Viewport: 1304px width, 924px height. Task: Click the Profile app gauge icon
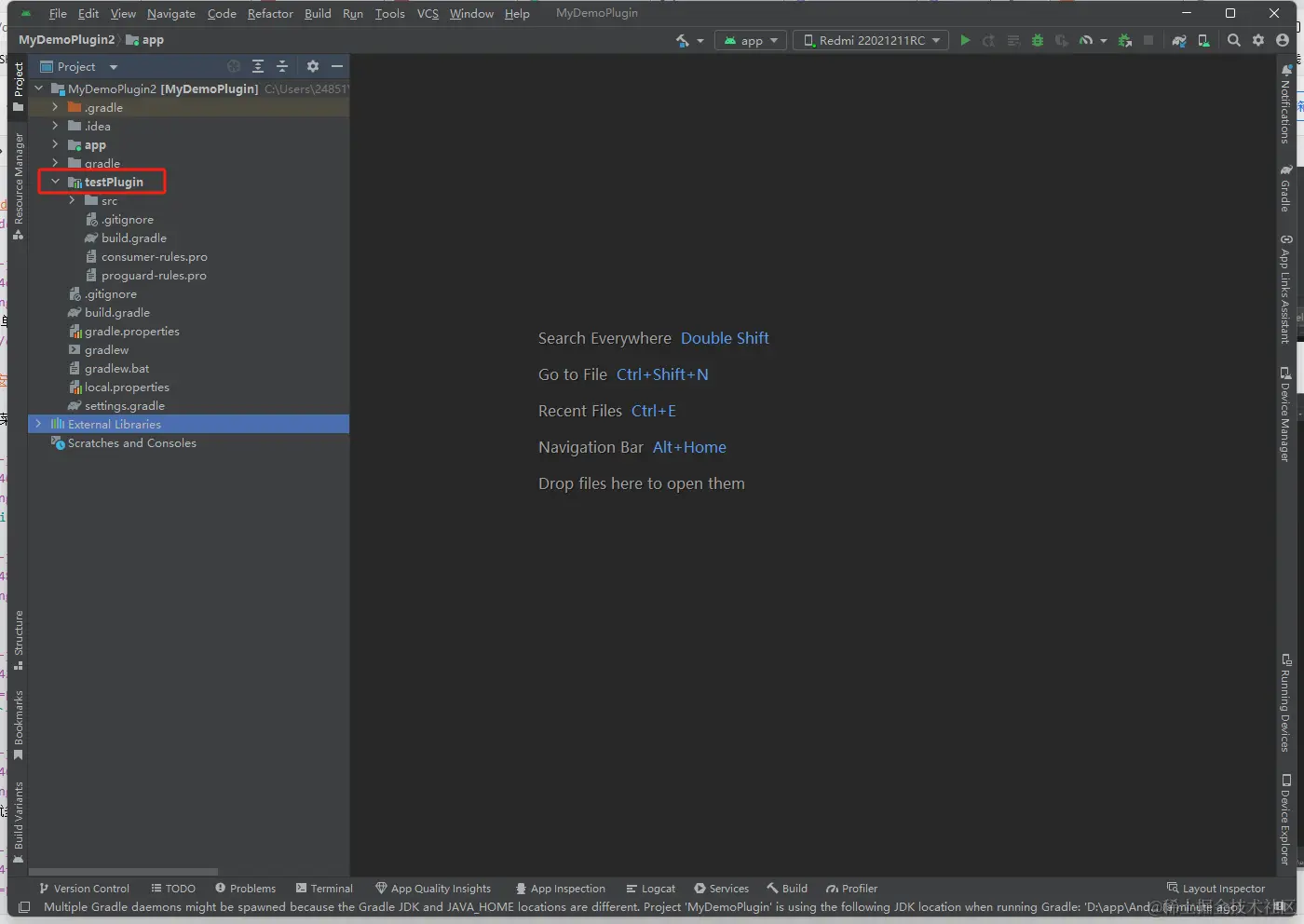[x=1085, y=40]
